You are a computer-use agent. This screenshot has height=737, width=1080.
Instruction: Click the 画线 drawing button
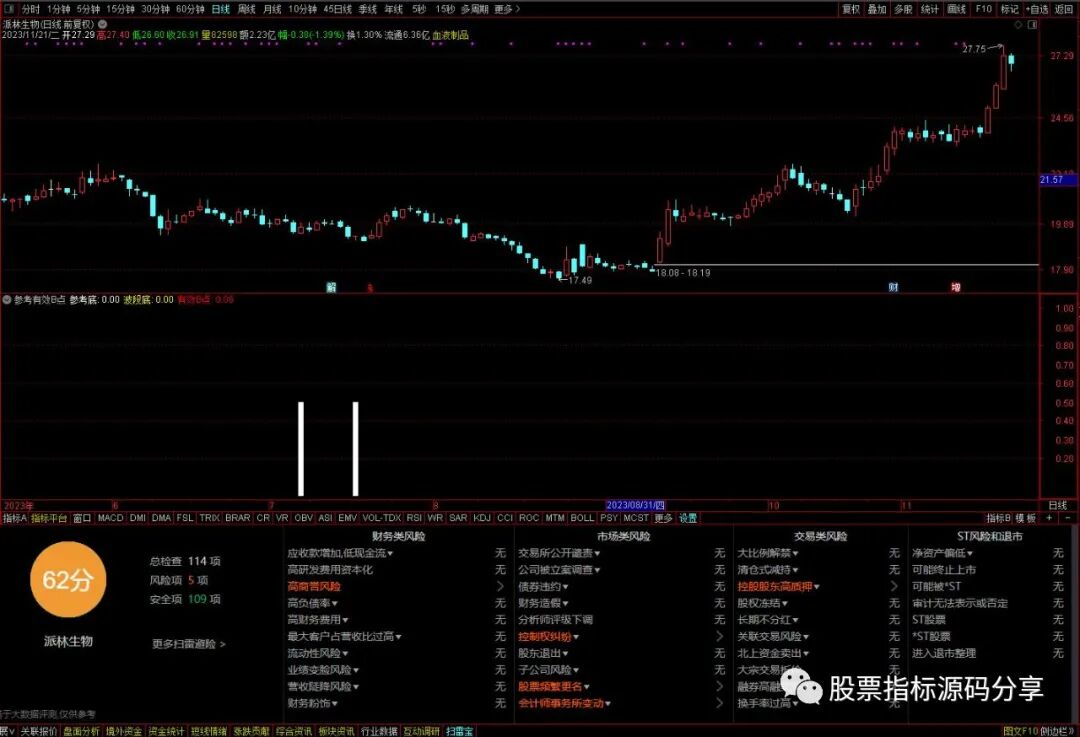pyautogui.click(x=956, y=9)
